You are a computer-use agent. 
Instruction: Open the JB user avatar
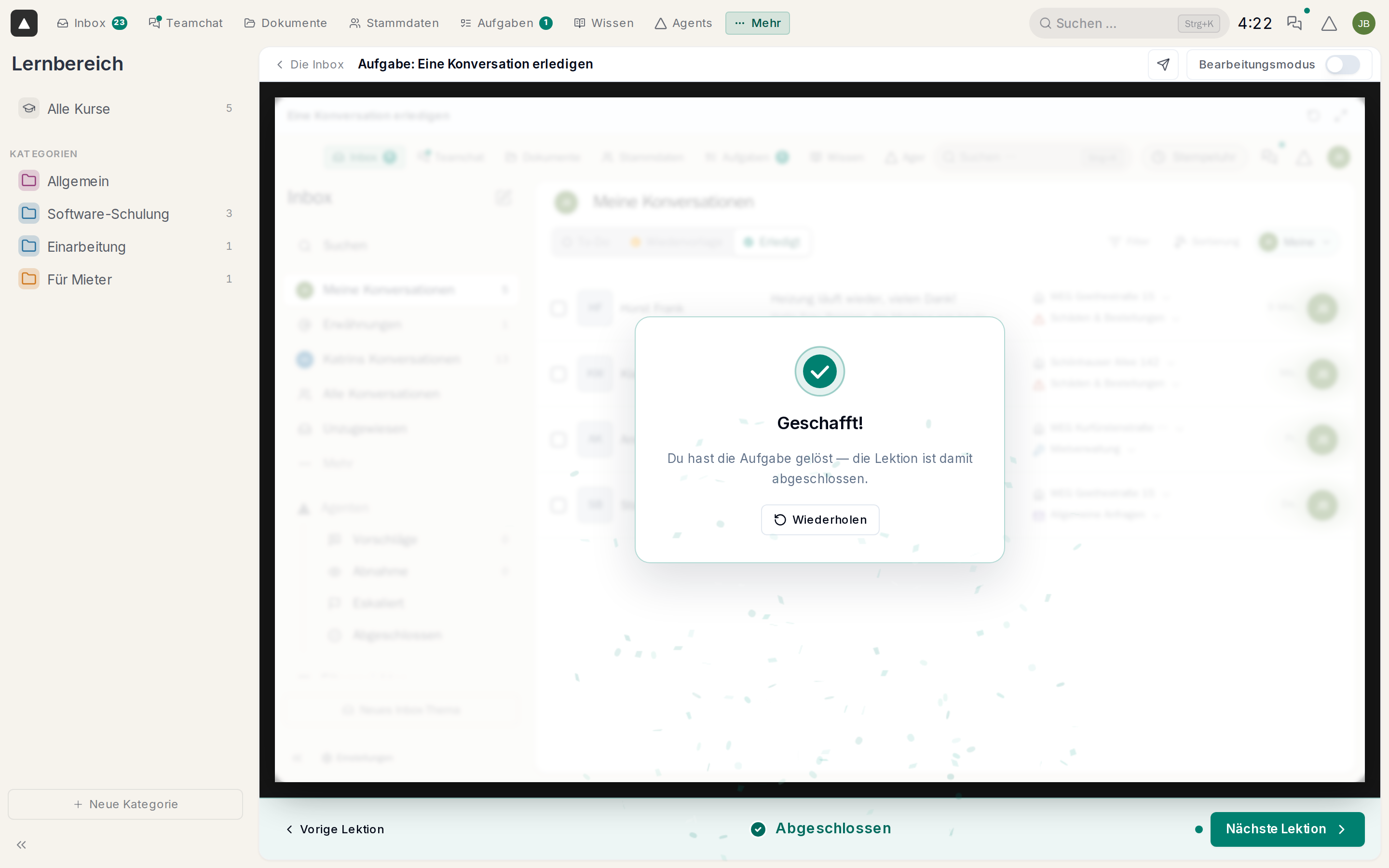(1363, 23)
